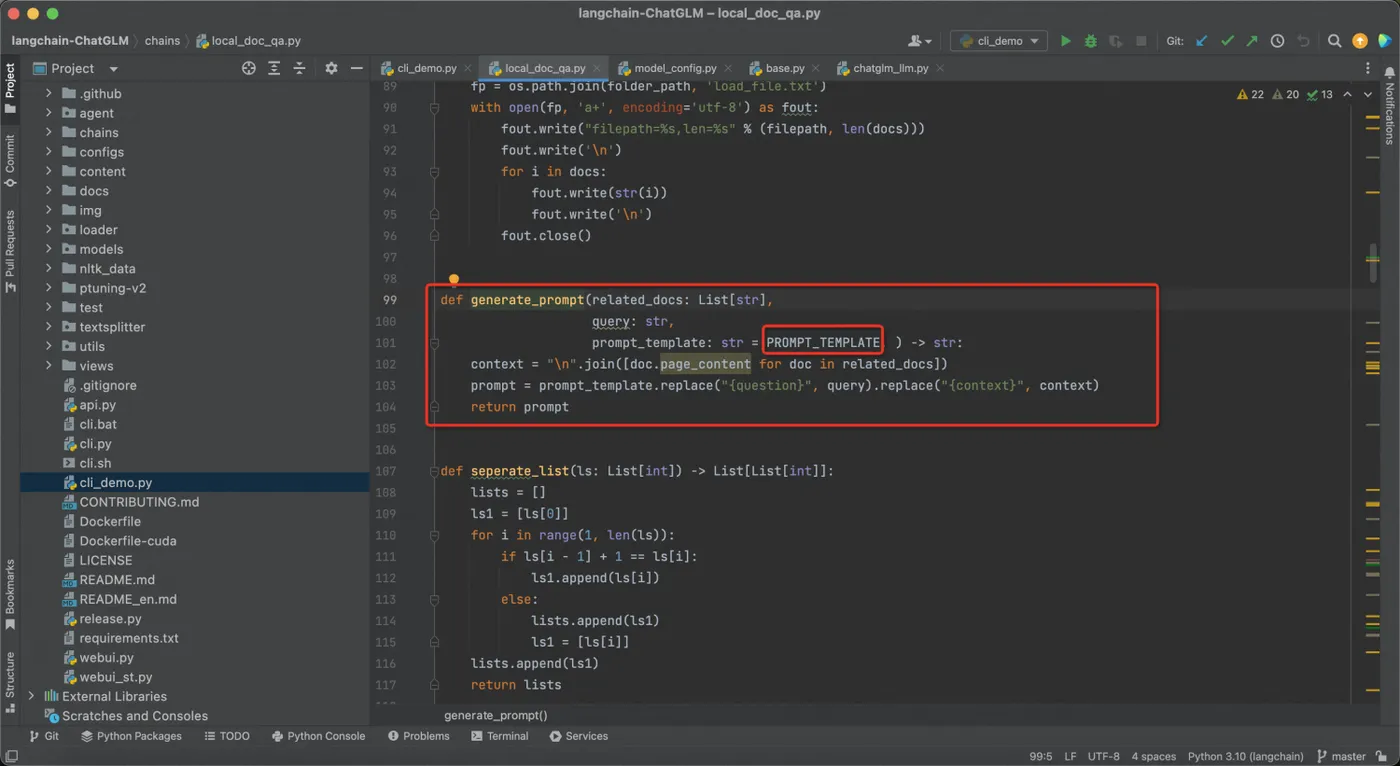Run with coverage icon
Image resolution: width=1400 pixels, height=766 pixels.
[x=1115, y=41]
